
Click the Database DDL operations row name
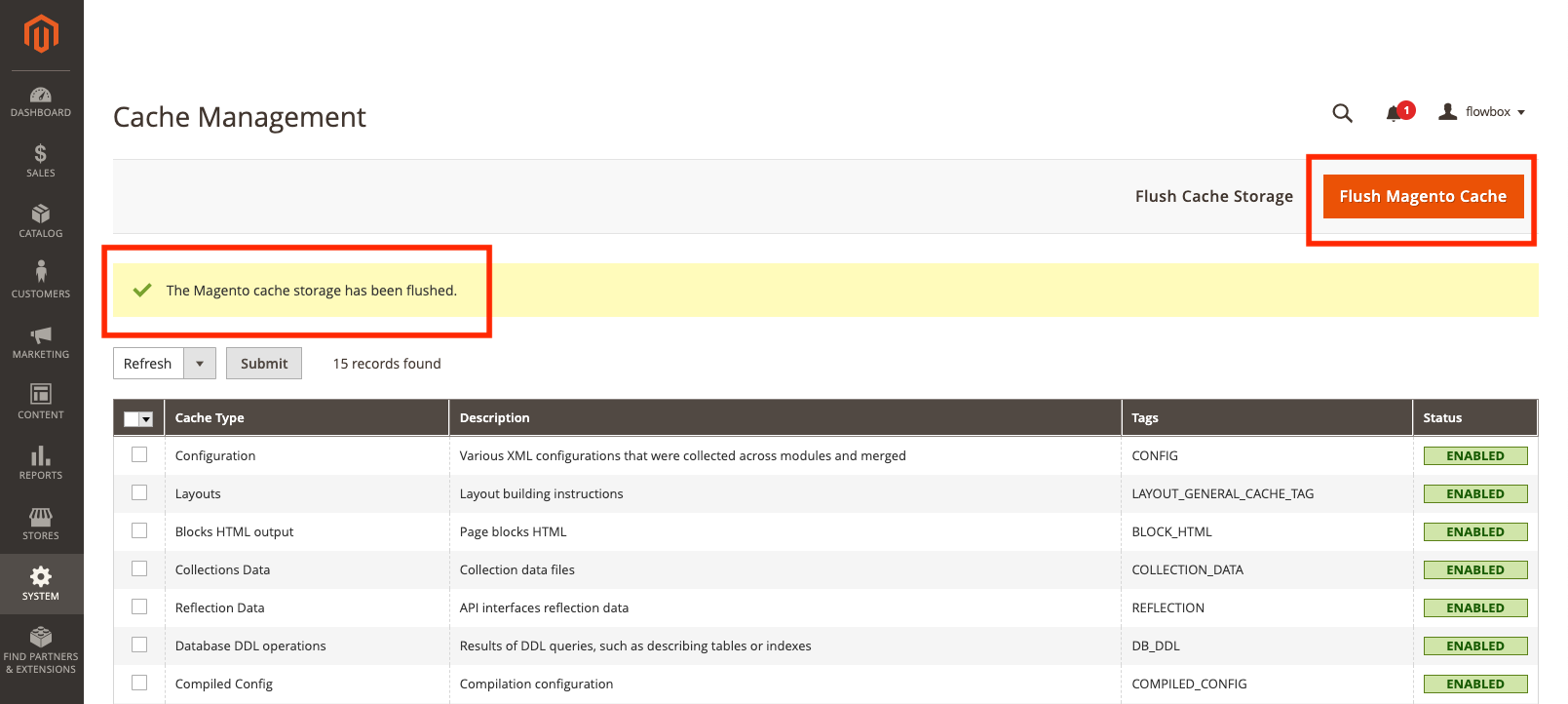[250, 645]
